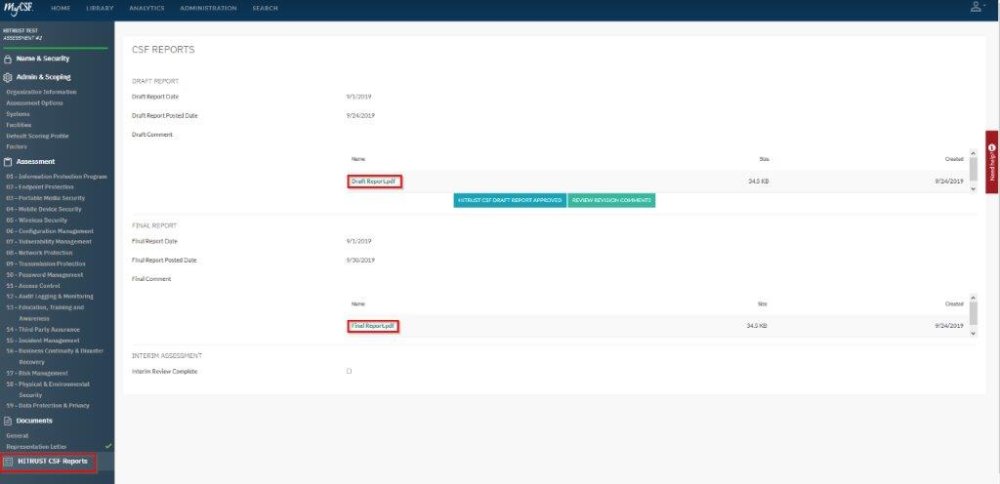Select 17 - Risk Management
This screenshot has height=484, width=1000.
pyautogui.click(x=37, y=373)
